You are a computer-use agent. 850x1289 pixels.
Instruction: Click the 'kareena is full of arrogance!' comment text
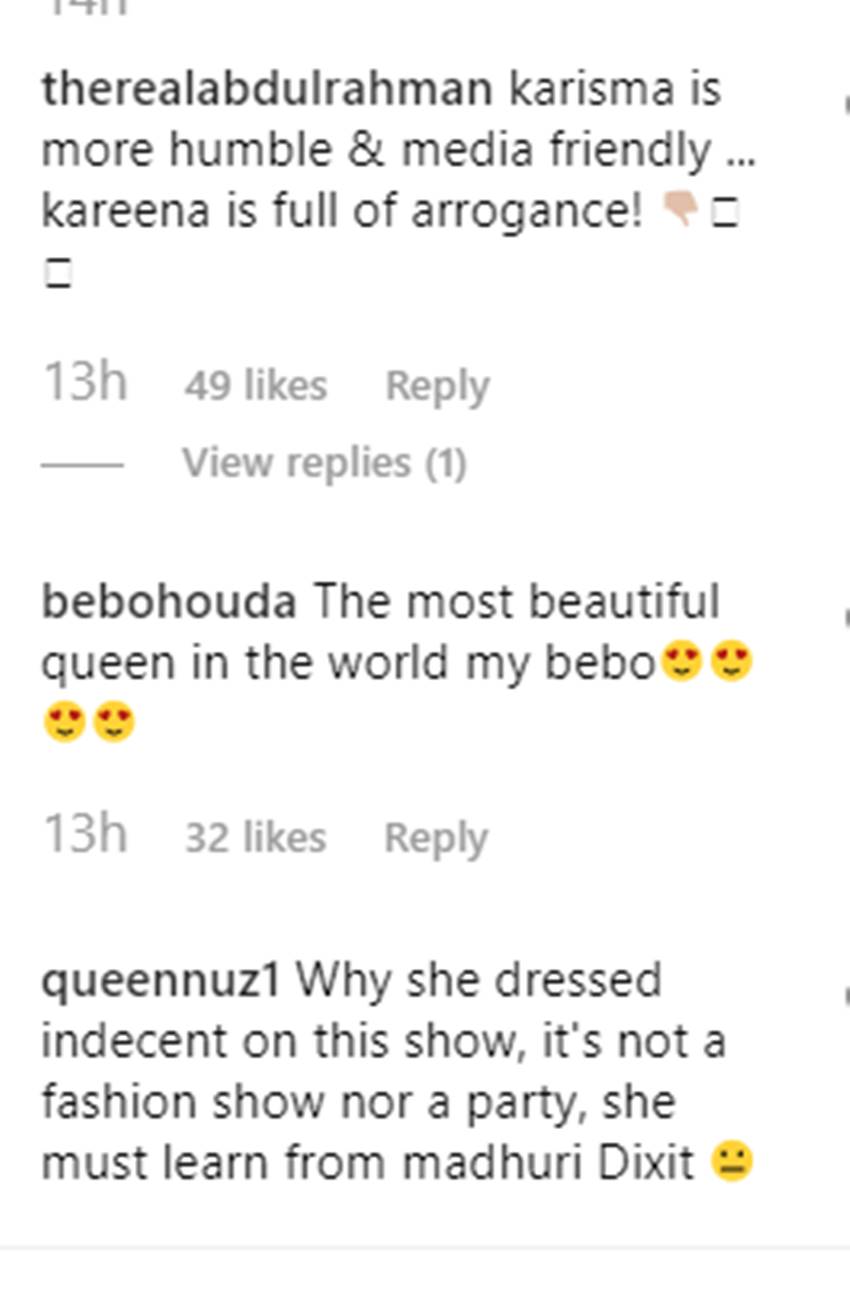(x=342, y=211)
